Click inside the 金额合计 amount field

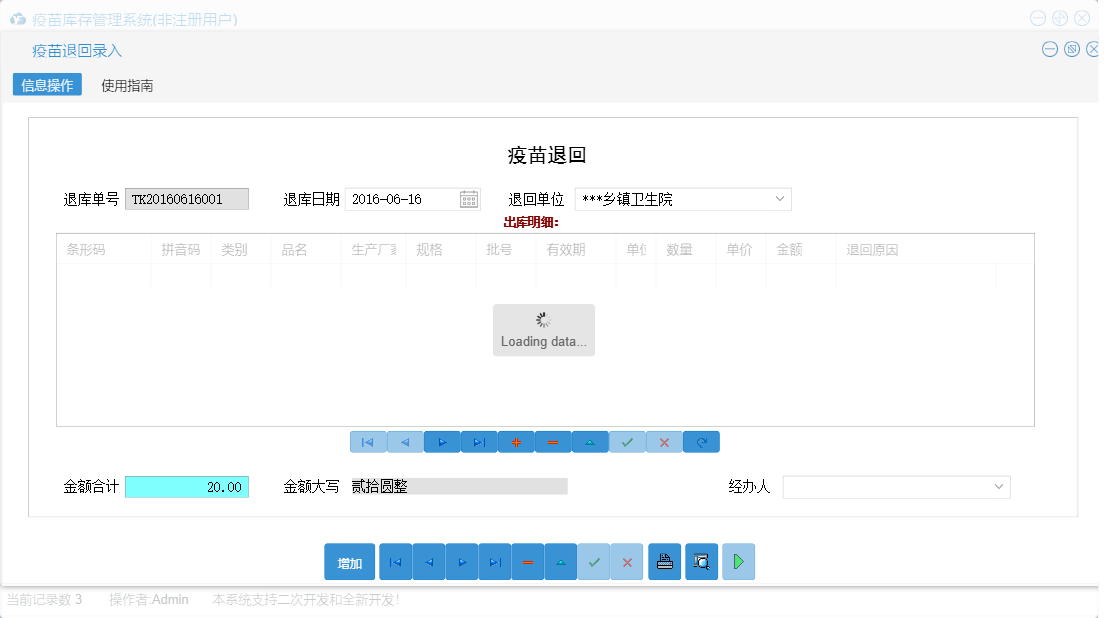(x=185, y=487)
